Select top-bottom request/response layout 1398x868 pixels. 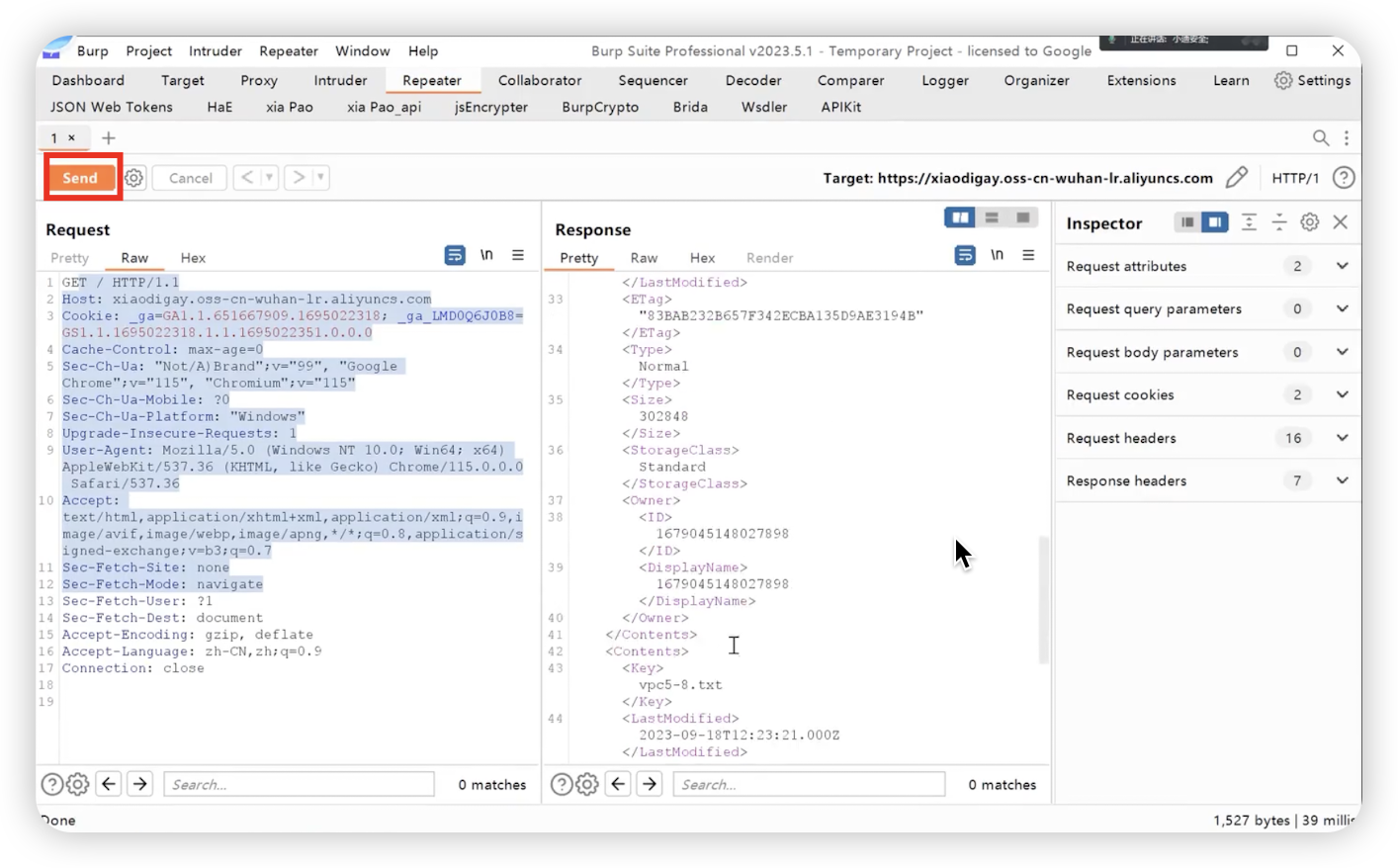pyautogui.click(x=992, y=217)
